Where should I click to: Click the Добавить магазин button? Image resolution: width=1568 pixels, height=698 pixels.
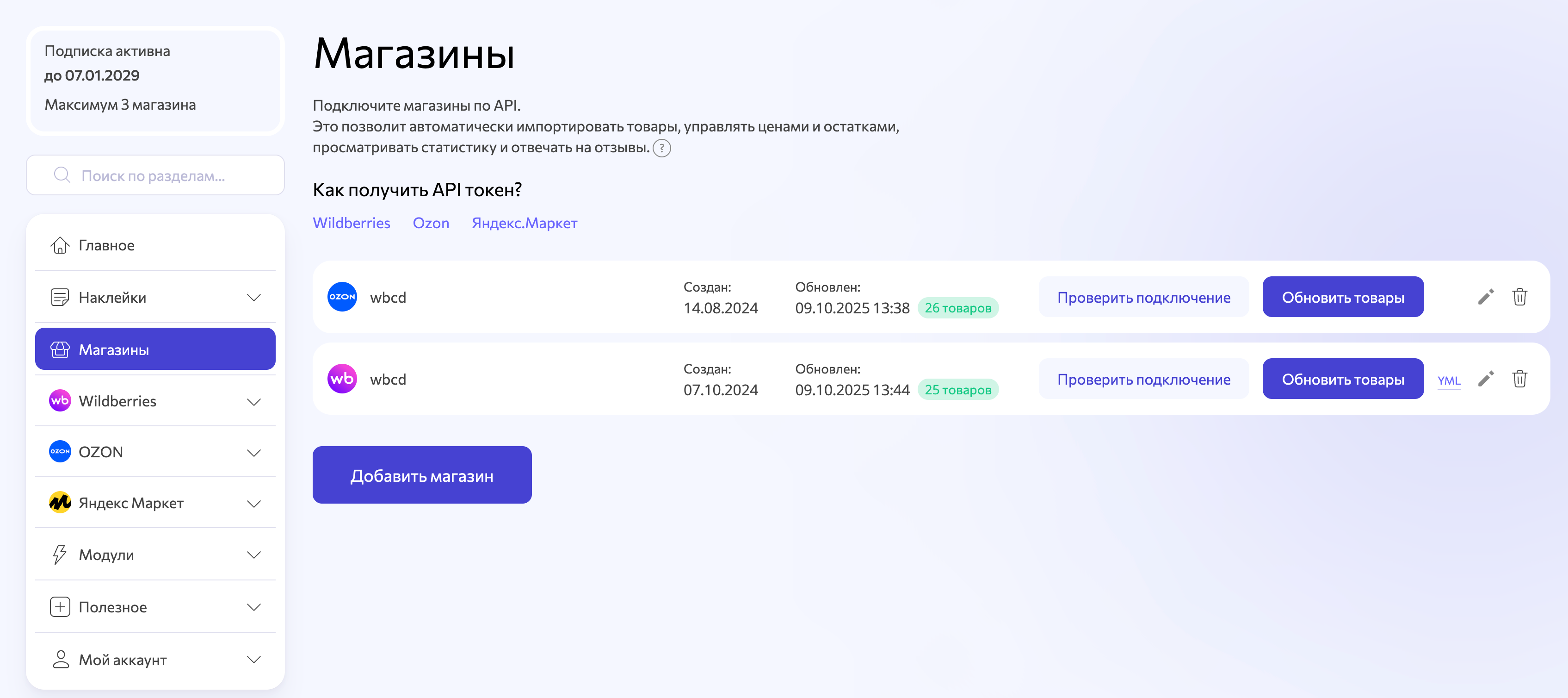click(x=422, y=474)
